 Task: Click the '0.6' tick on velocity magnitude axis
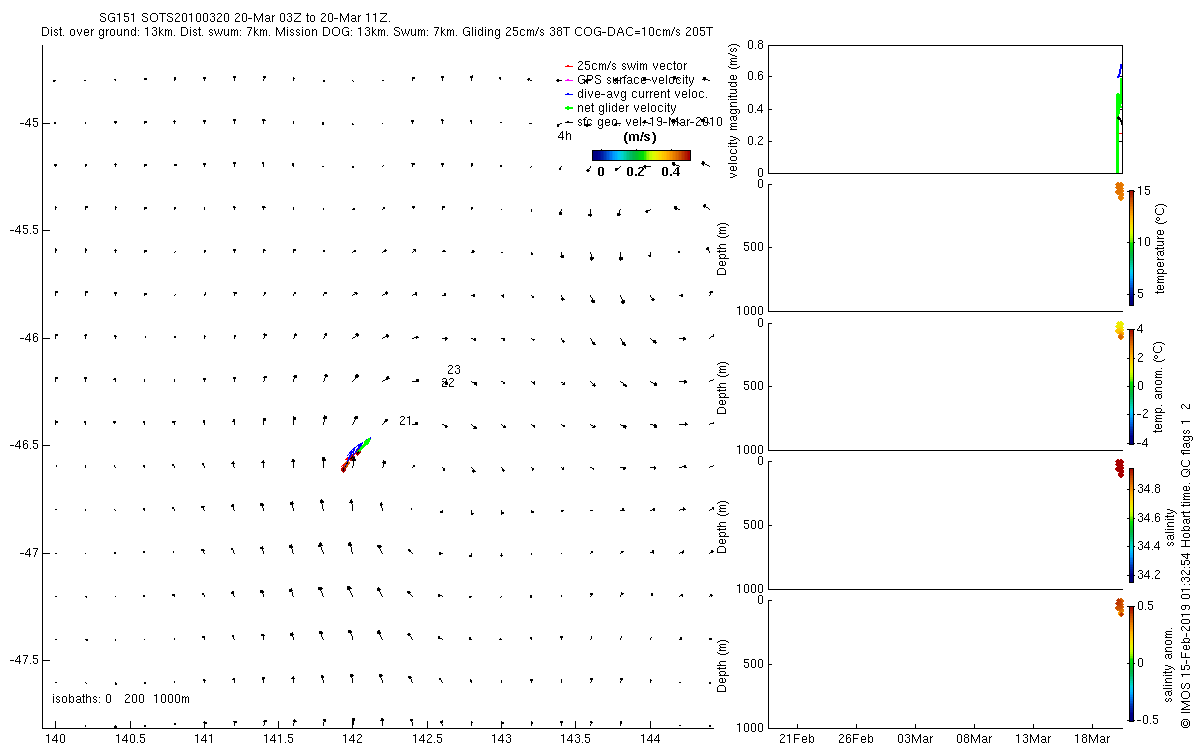tap(755, 77)
